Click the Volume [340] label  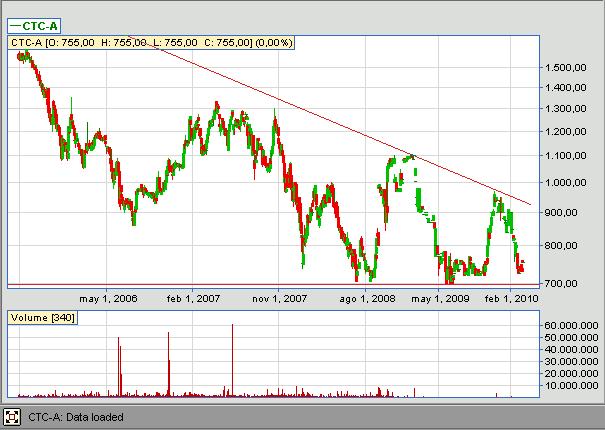point(42,318)
